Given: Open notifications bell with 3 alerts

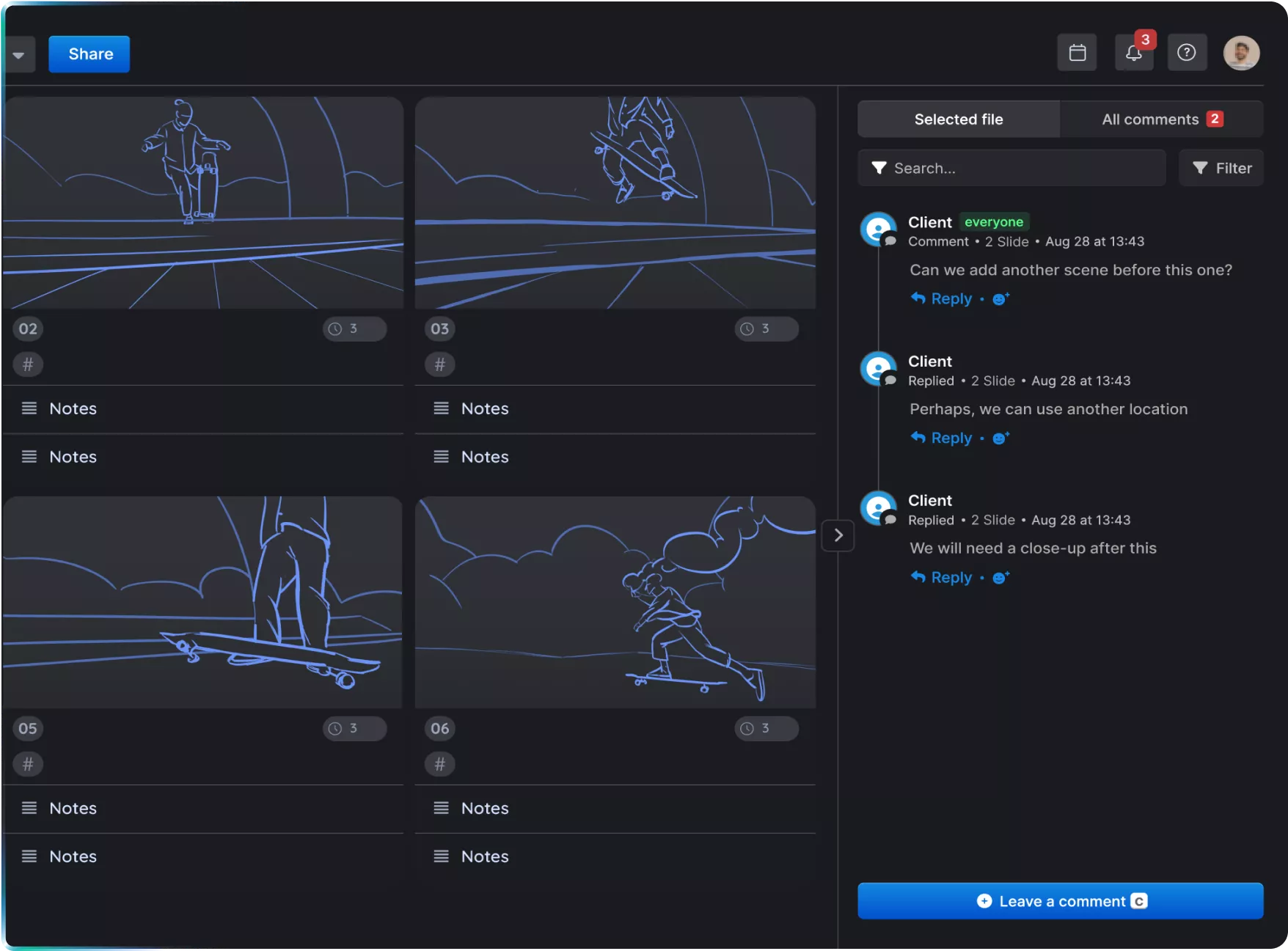Looking at the screenshot, I should coord(1133,53).
